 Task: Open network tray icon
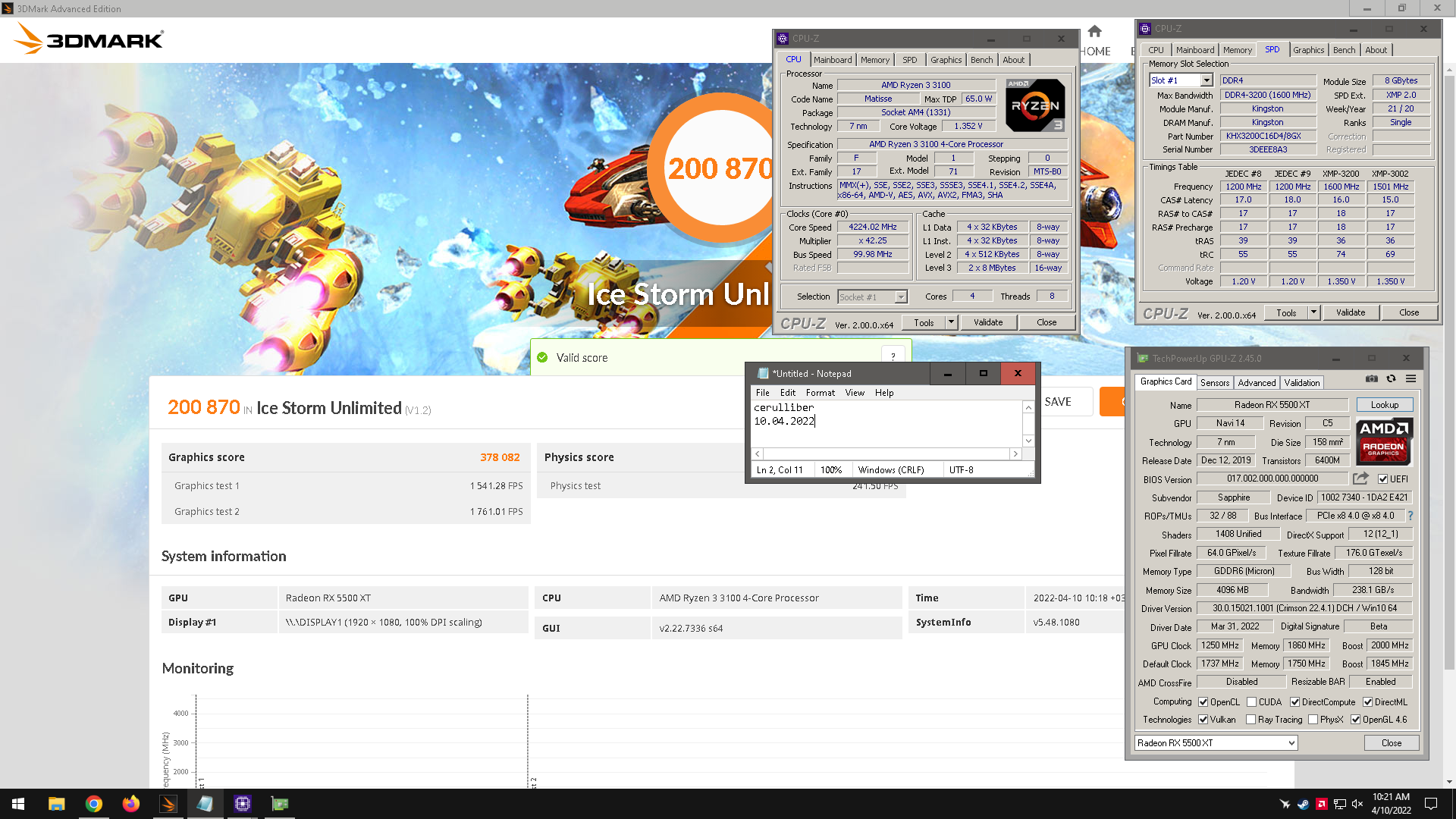(1339, 804)
